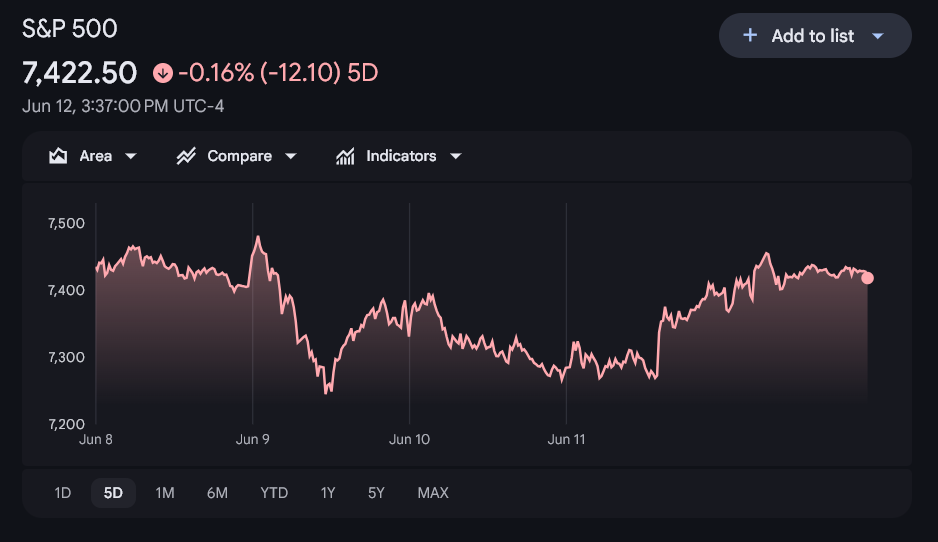Click the Compare lines icon
Image resolution: width=938 pixels, height=542 pixels.
tap(186, 156)
